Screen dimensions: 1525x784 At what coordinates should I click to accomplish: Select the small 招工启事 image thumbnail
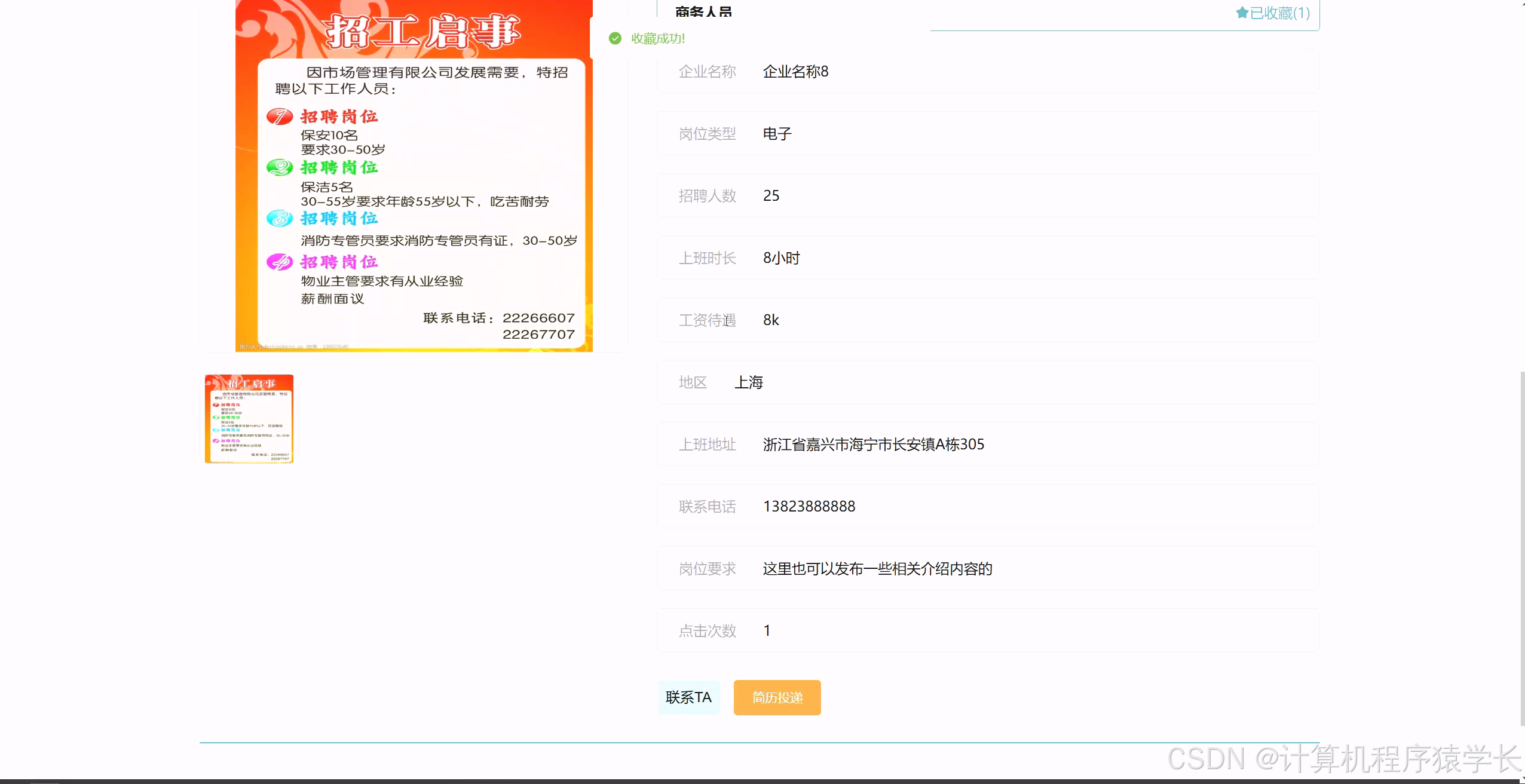pos(249,418)
